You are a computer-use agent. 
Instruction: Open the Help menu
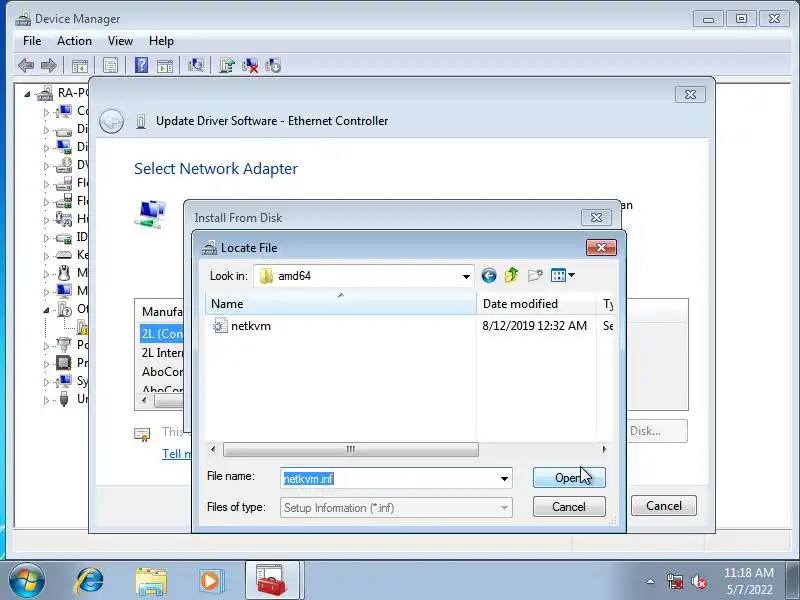(x=161, y=41)
